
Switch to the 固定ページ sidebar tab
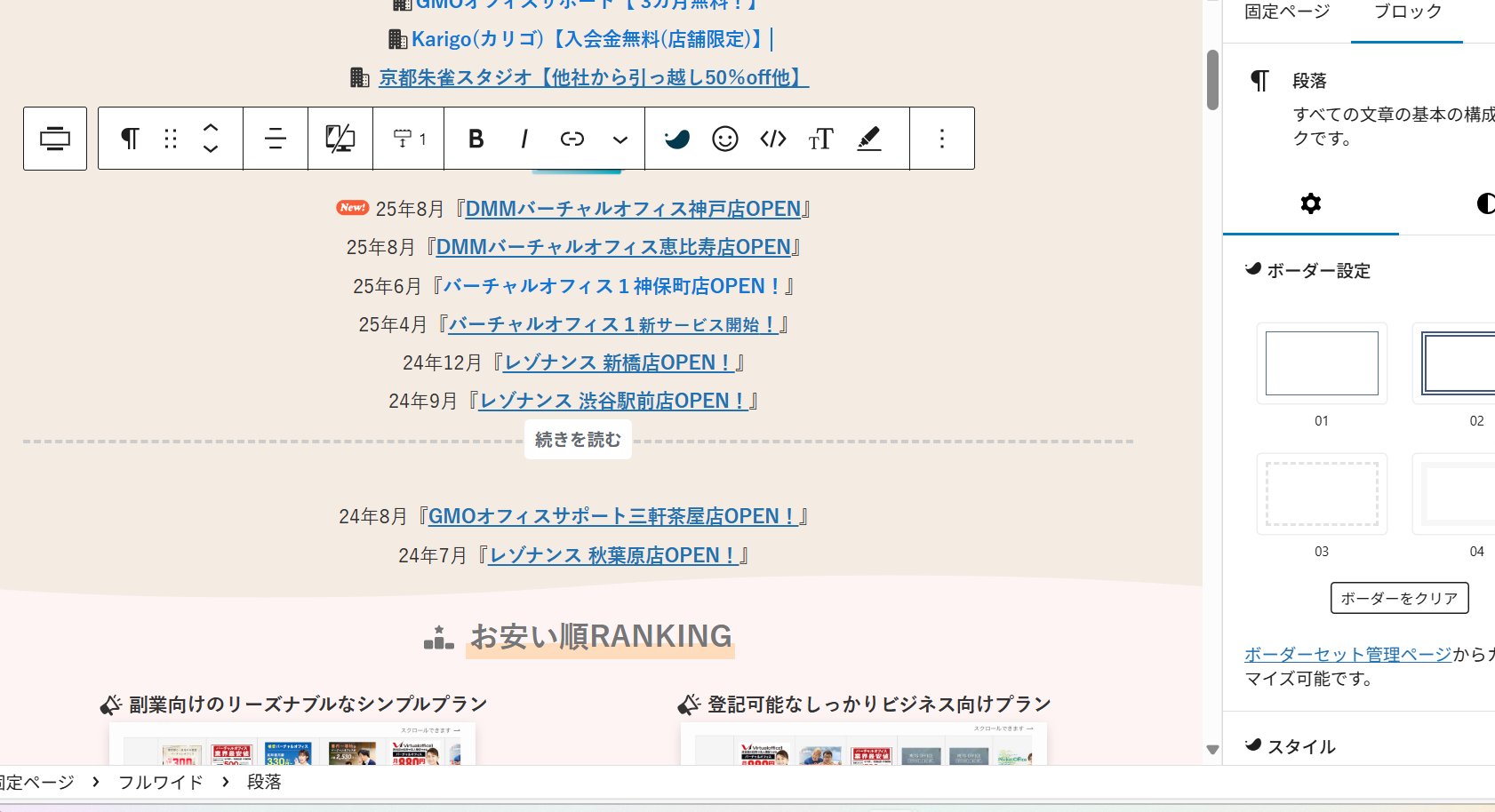pyautogui.click(x=1287, y=12)
